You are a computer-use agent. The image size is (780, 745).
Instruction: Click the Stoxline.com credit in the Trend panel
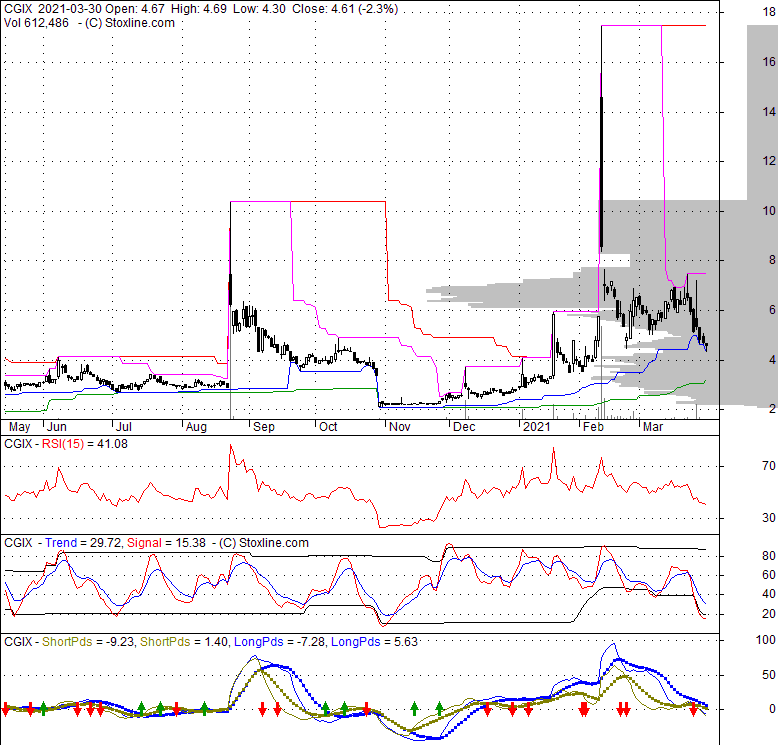[264, 543]
